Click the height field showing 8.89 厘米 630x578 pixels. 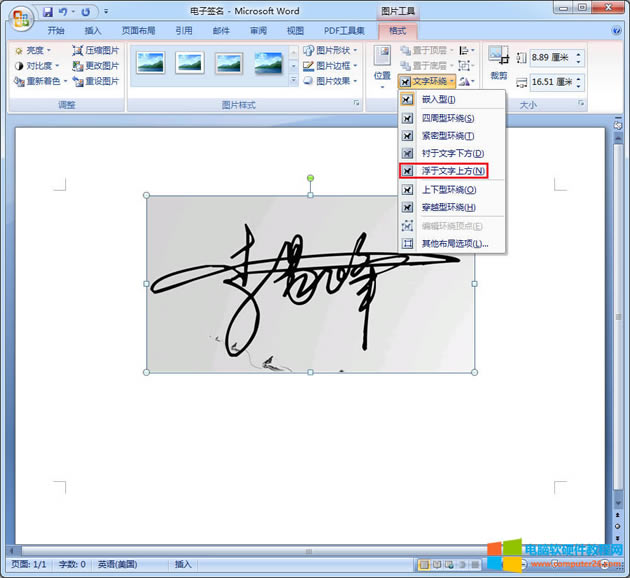pyautogui.click(x=551, y=57)
